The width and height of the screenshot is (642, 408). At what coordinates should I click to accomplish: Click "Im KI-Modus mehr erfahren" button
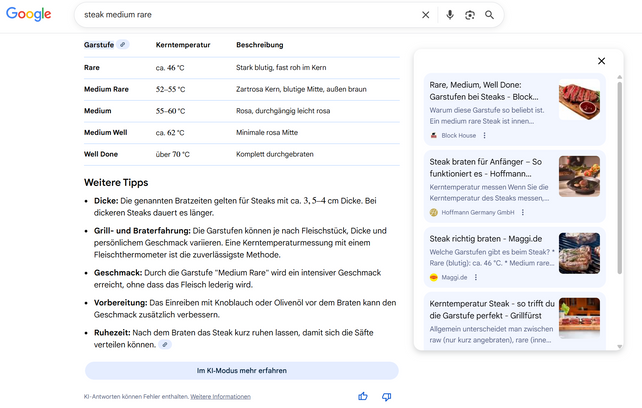[x=241, y=371]
